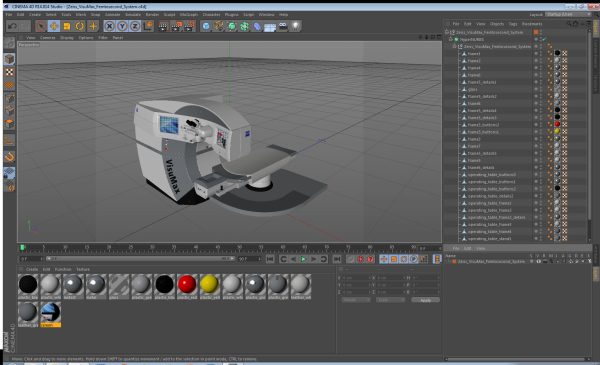Collapse the top Zeiss_VisuMax root object
Viewport: 600px width, 365px height.
(x=447, y=32)
